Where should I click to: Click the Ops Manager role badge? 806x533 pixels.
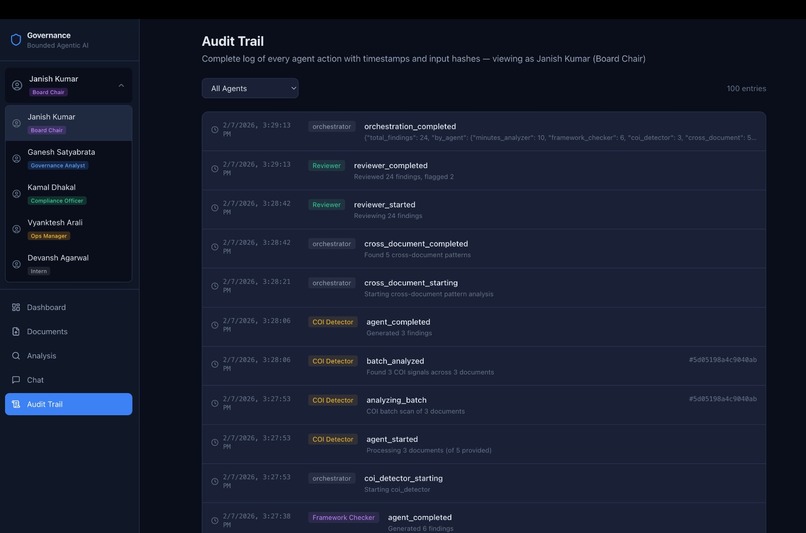pos(49,236)
